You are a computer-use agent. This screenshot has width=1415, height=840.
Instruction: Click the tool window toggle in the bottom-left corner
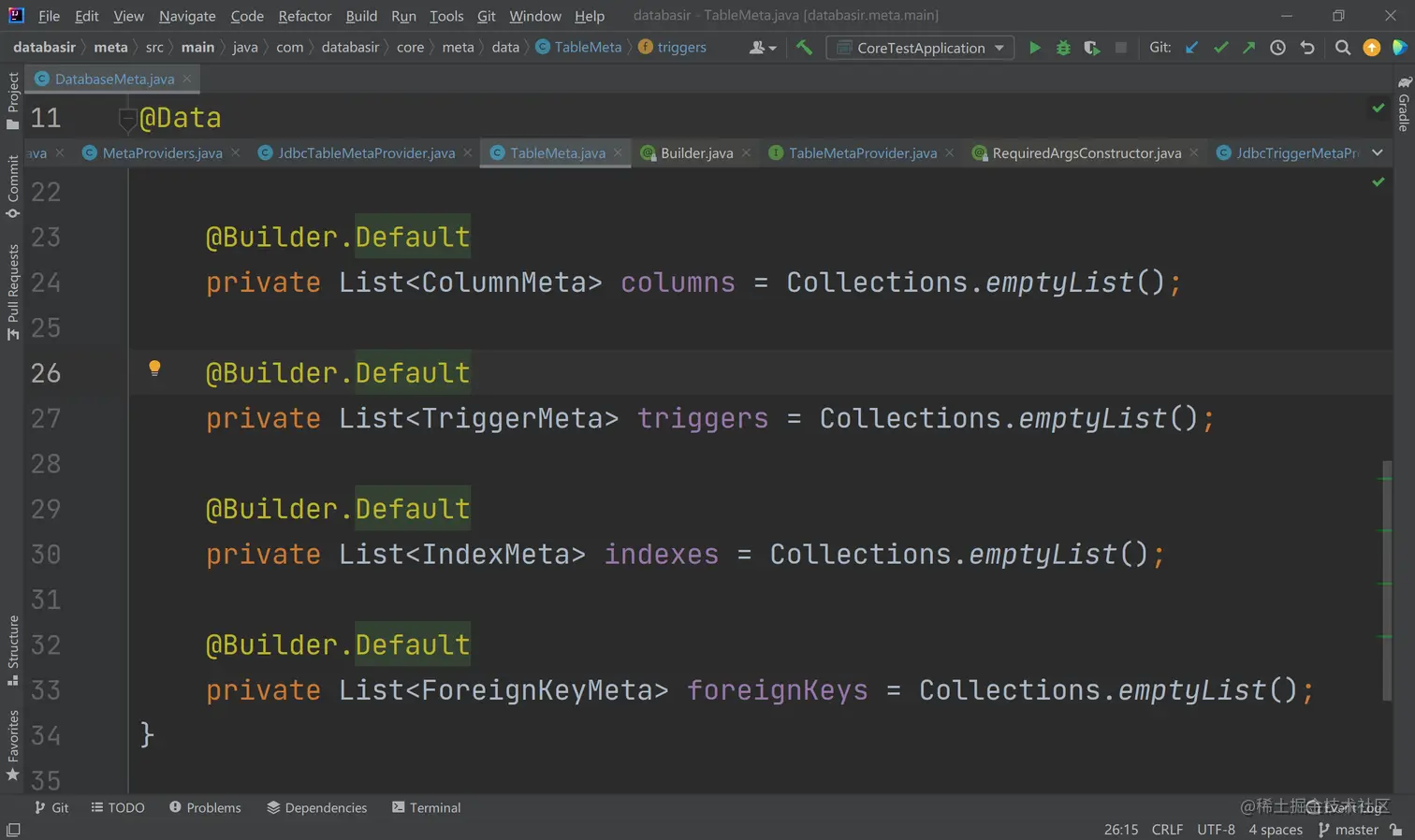[13, 830]
